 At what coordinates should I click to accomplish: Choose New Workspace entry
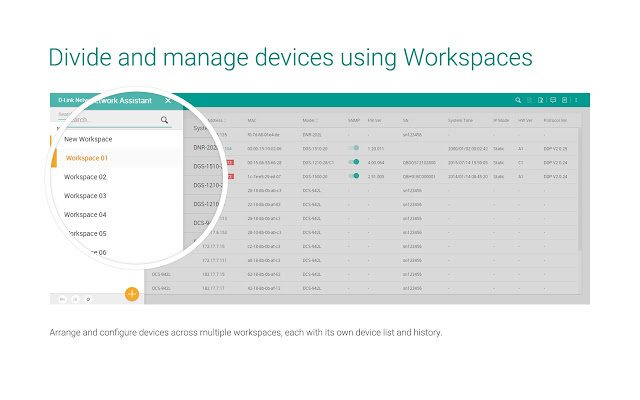[x=88, y=139]
